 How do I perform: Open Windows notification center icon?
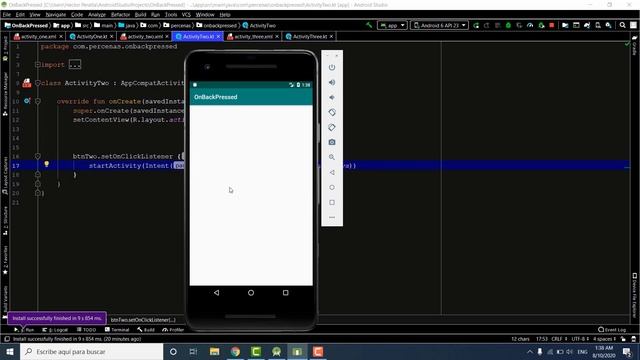(x=627, y=351)
